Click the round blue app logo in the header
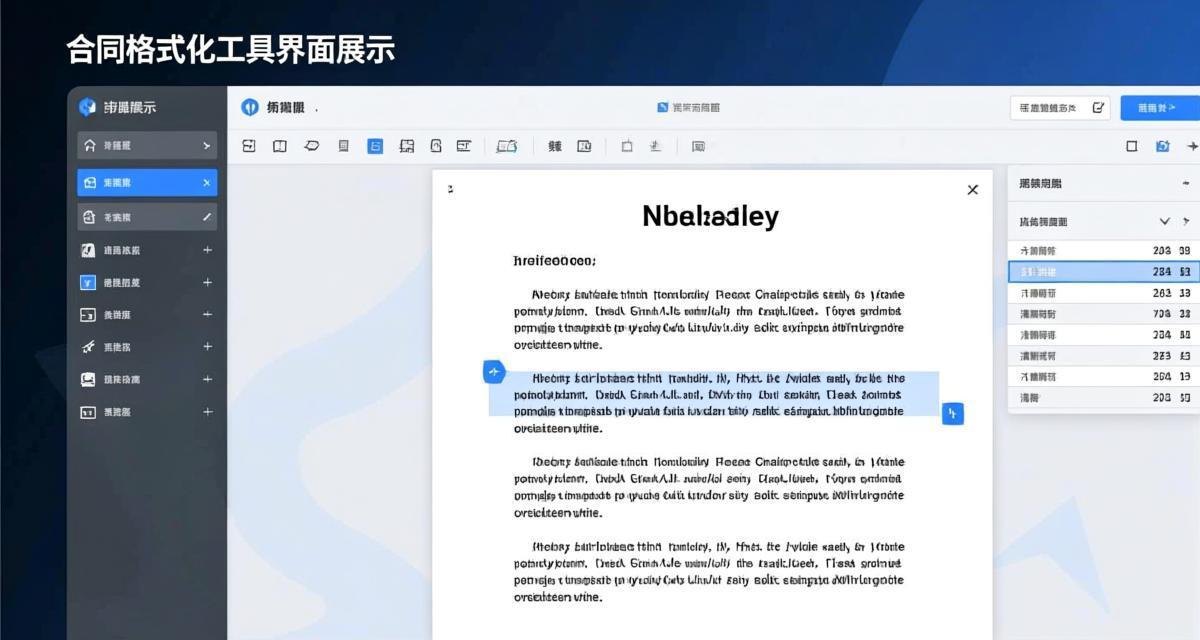1200x640 pixels. (x=250, y=107)
